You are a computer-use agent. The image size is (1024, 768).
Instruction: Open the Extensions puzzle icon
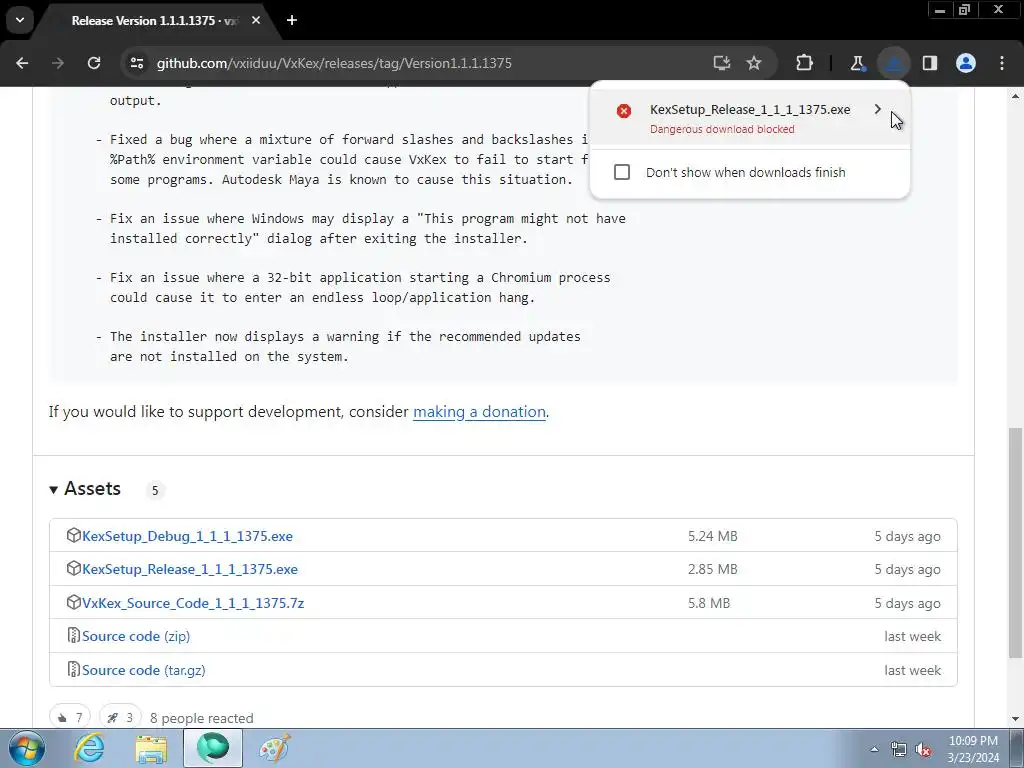805,63
